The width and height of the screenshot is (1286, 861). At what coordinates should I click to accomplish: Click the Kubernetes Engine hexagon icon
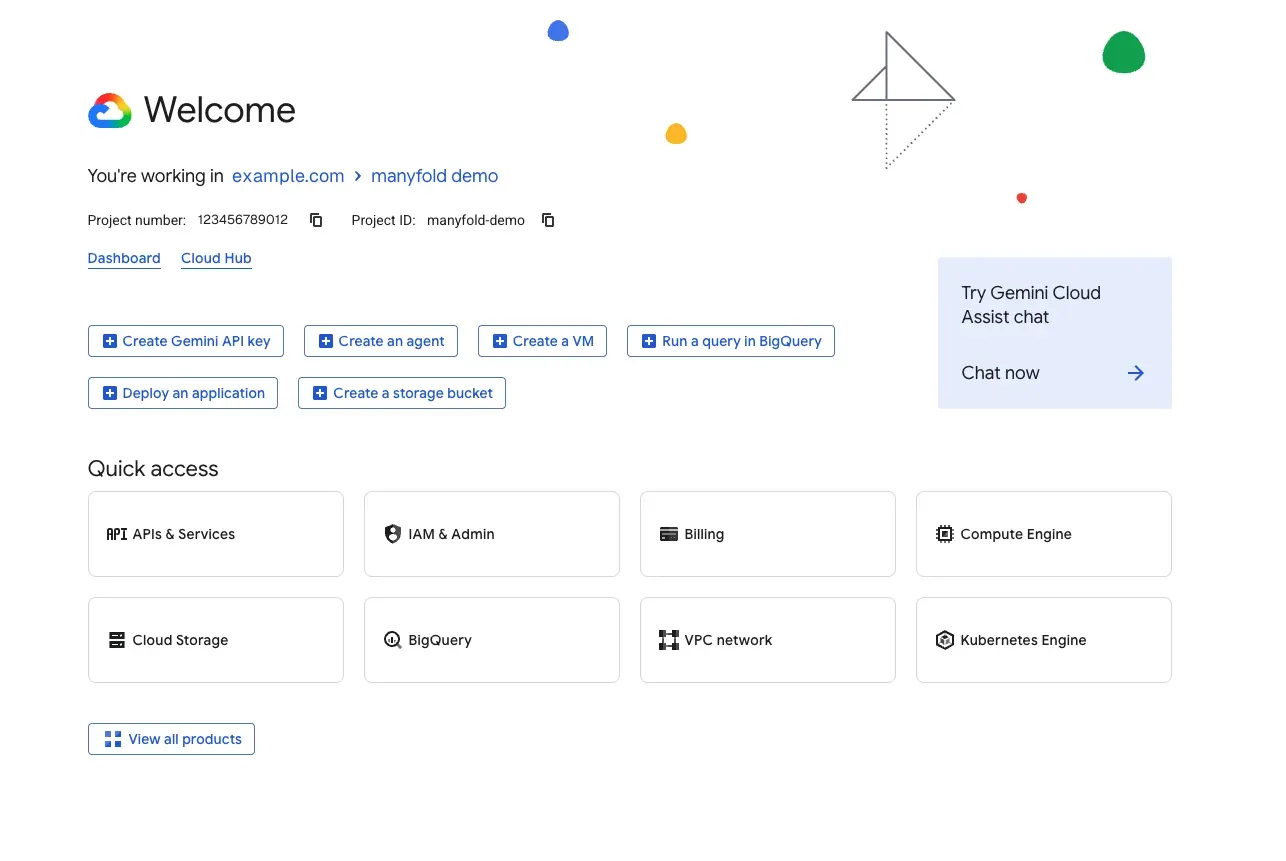click(945, 640)
